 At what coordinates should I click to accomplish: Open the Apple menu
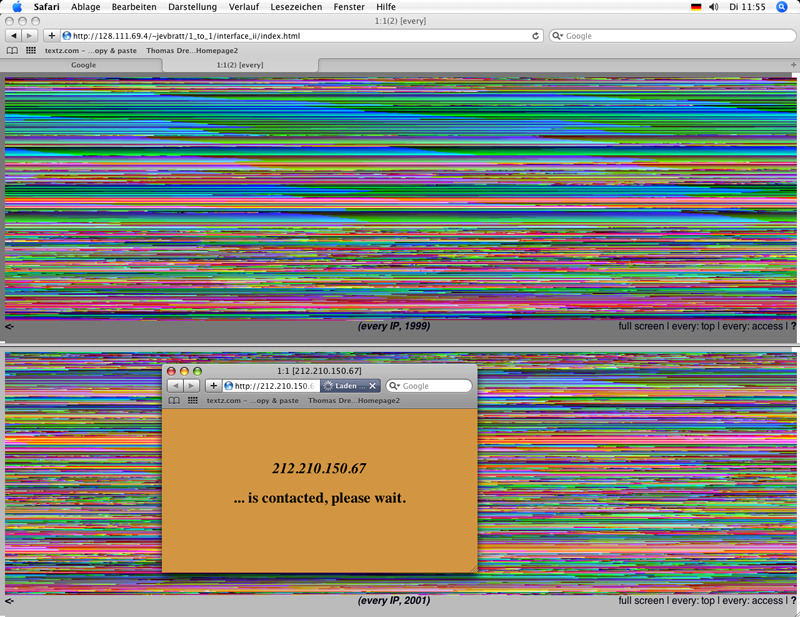(17, 7)
